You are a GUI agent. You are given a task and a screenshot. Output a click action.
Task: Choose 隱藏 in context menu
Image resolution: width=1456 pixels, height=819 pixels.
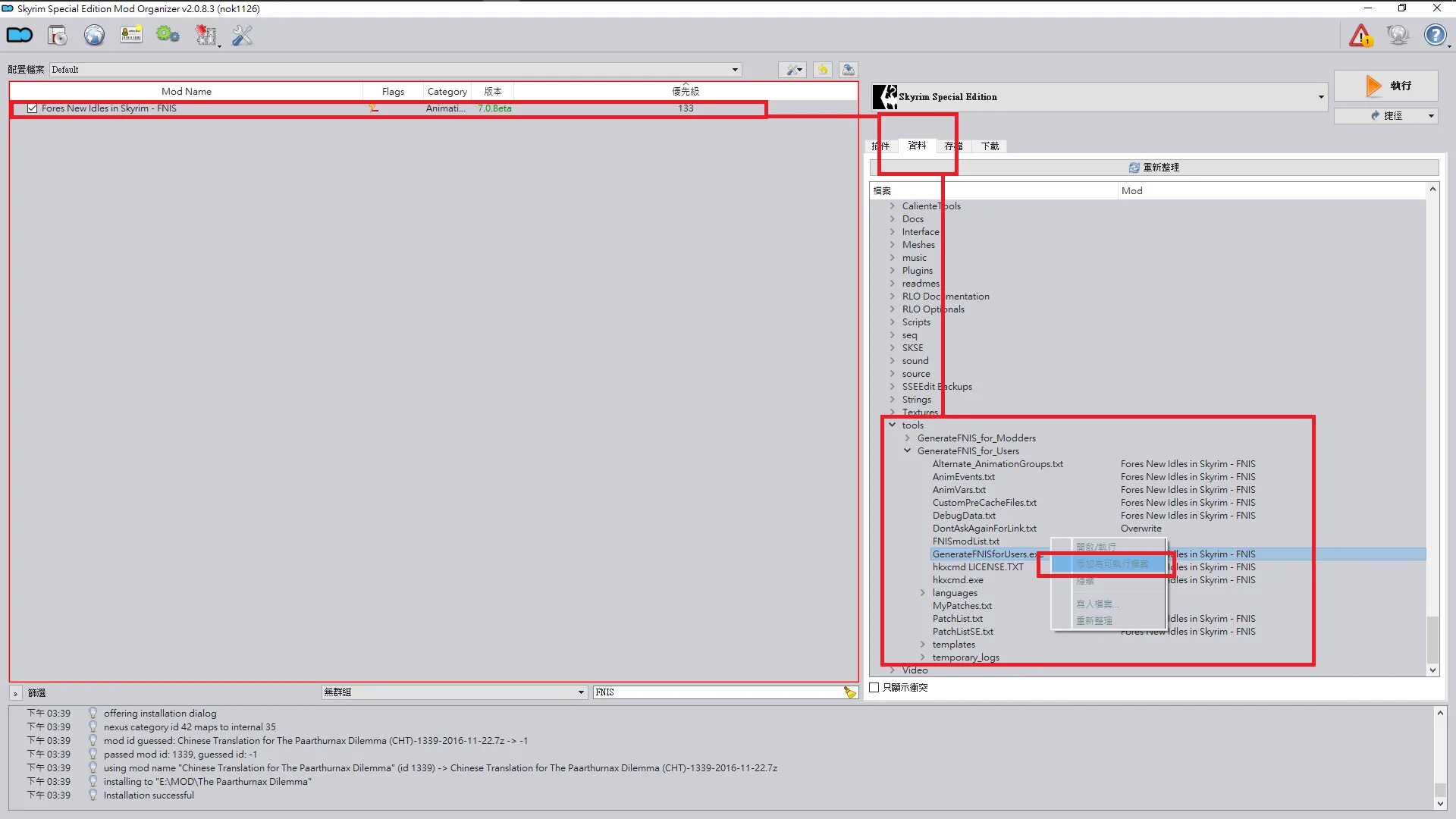coord(1085,581)
